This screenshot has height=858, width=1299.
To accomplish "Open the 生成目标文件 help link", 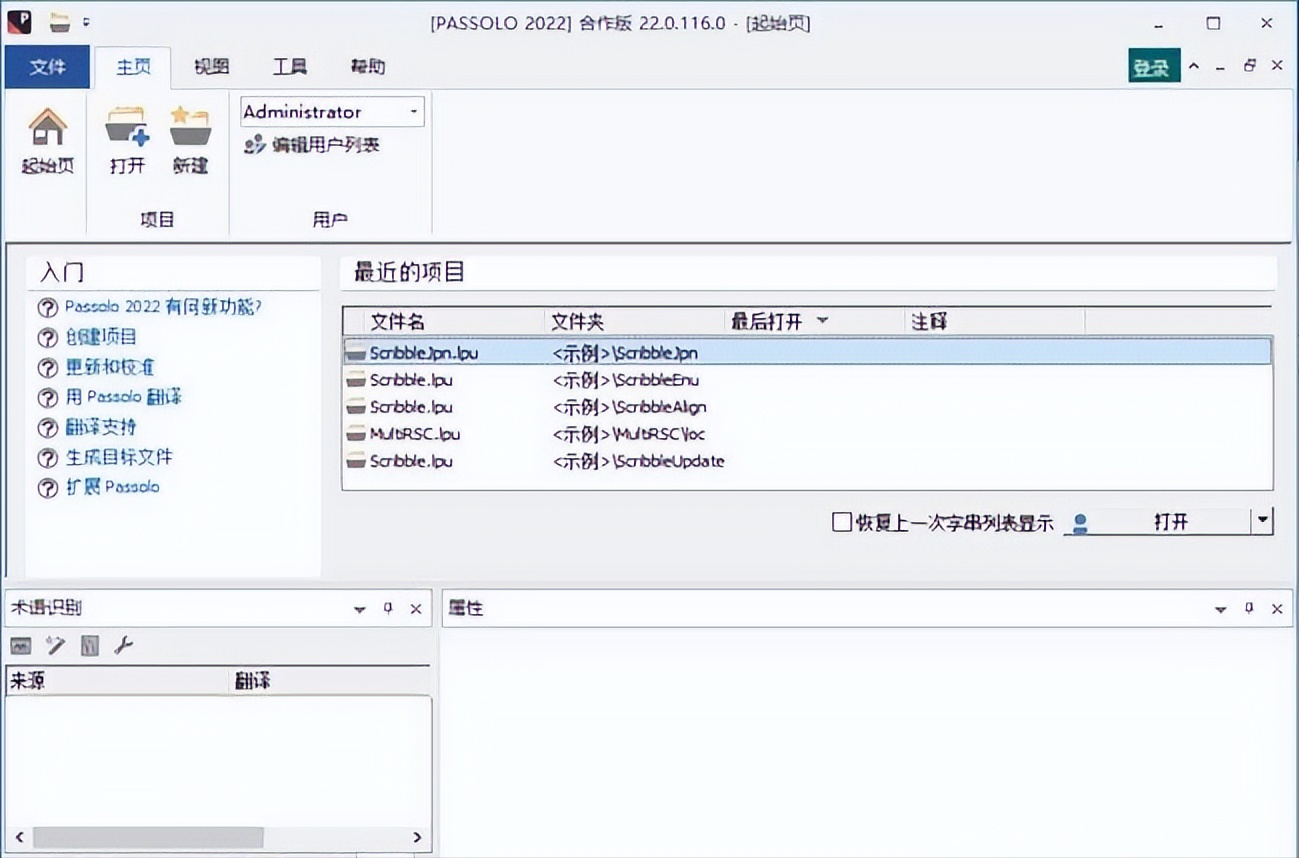I will (119, 457).
